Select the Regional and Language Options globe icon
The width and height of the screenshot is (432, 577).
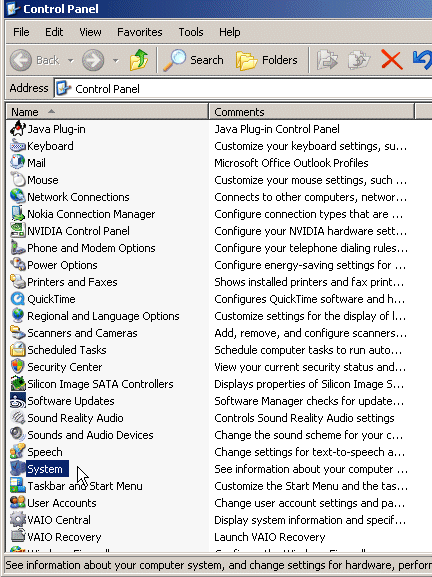[x=18, y=316]
